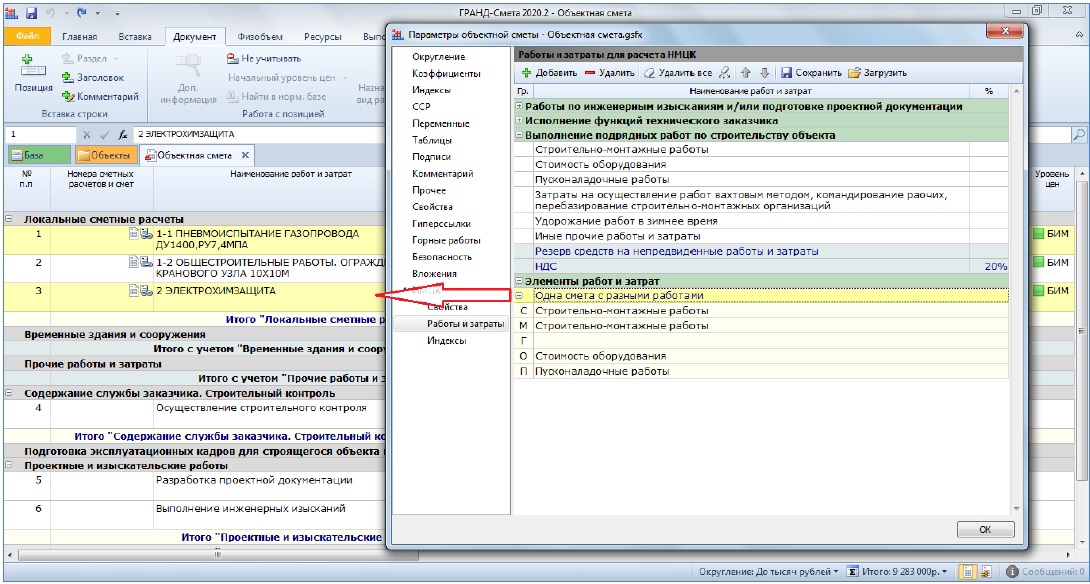This screenshot has width=1090, height=584.
Task: Move the row down with the down arrow
Action: point(764,73)
